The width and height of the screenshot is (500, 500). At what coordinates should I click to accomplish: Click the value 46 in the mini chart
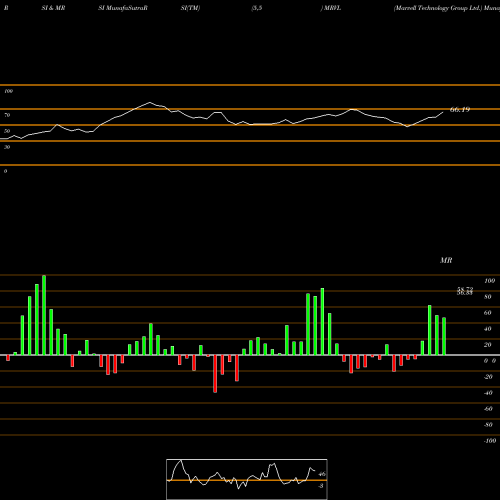322,474
